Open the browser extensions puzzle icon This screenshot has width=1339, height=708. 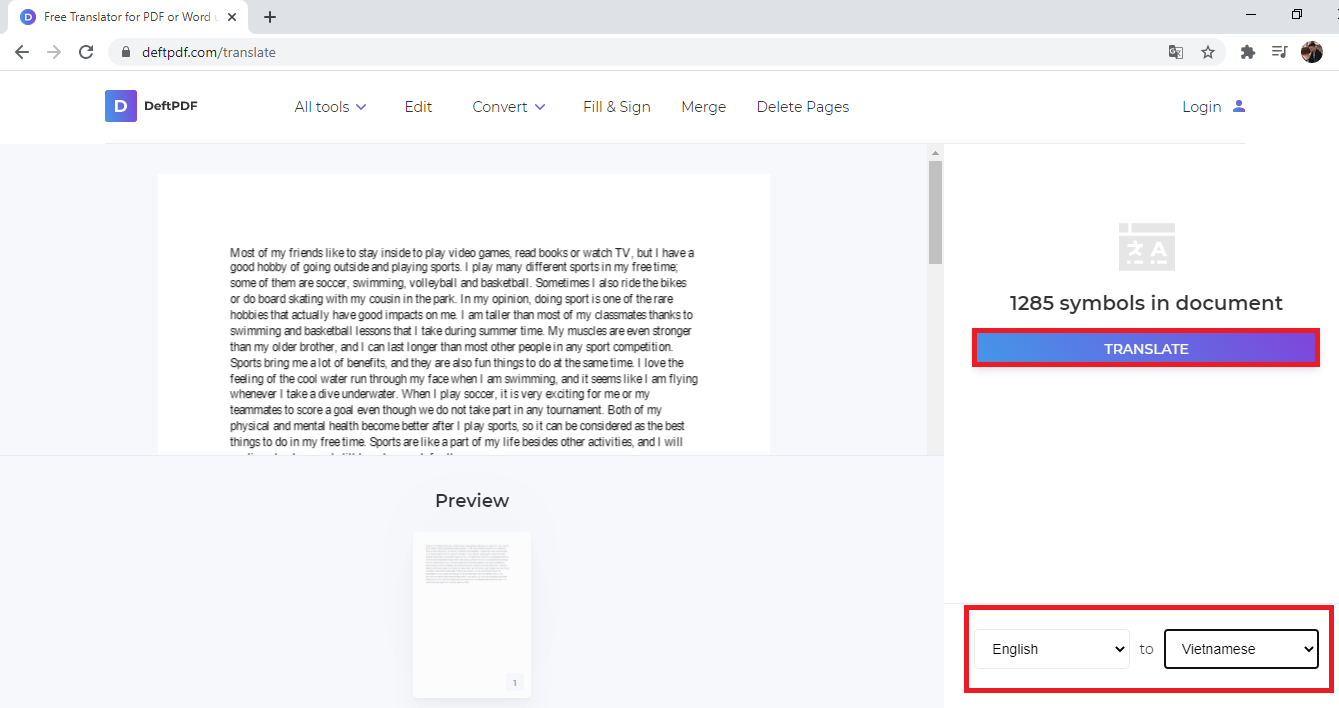(1247, 52)
